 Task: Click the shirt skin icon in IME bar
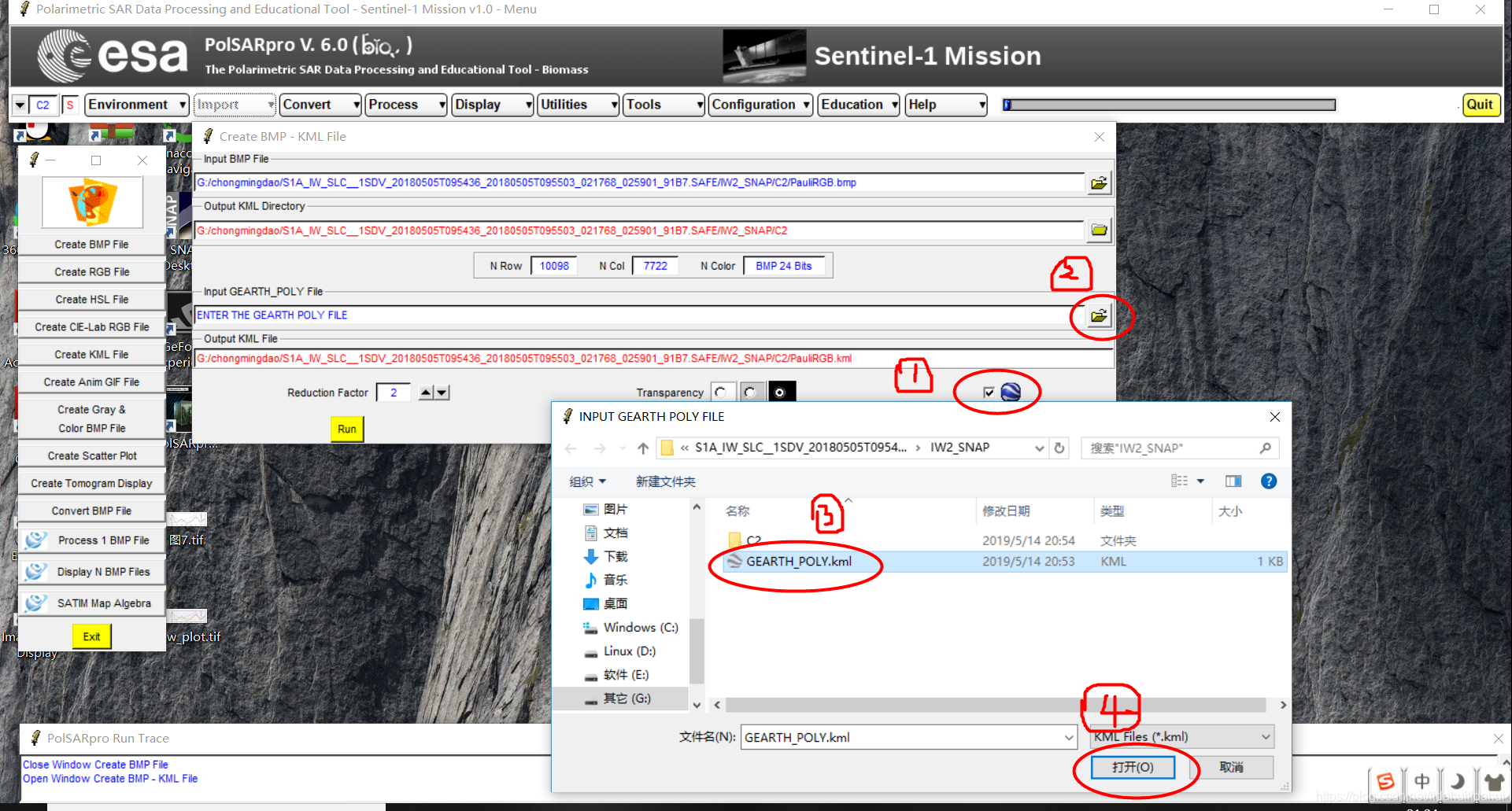pyautogui.click(x=1493, y=781)
